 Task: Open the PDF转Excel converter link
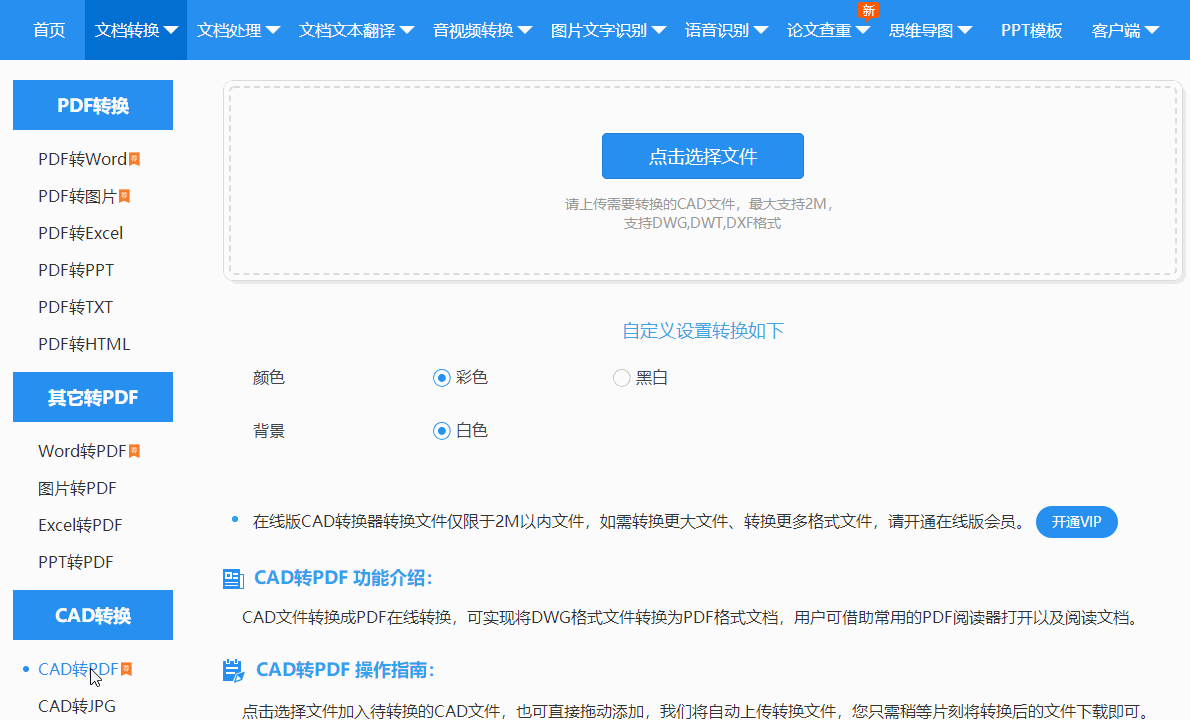(80, 233)
